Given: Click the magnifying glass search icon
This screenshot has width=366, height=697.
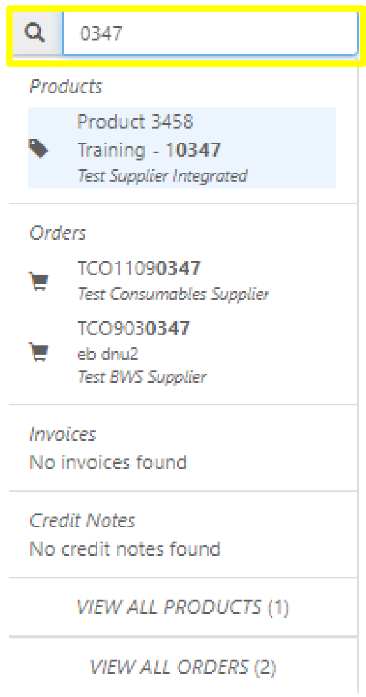Looking at the screenshot, I should (35, 33).
